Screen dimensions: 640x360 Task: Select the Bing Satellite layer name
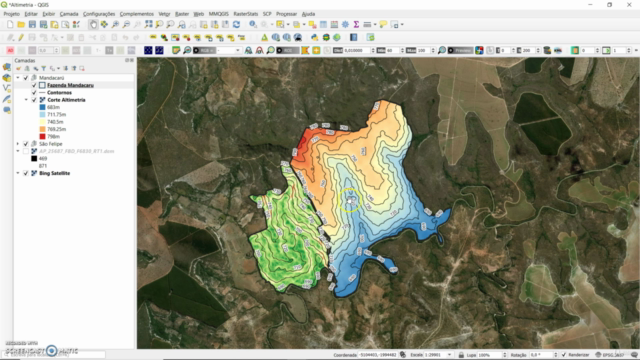[x=54, y=173]
